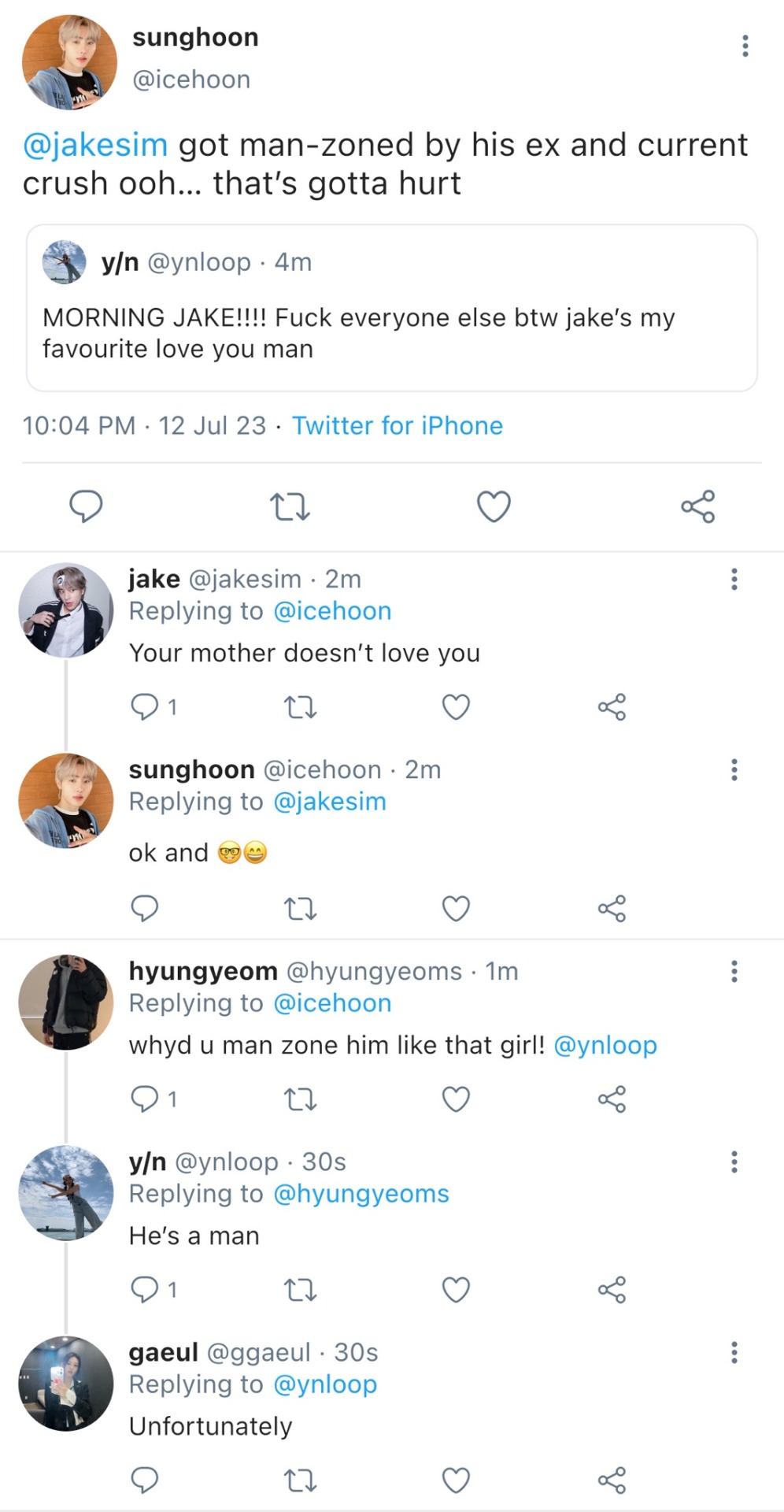Open the Twitter for iPhone link
Screen dimensions: 784x1512
(x=398, y=426)
